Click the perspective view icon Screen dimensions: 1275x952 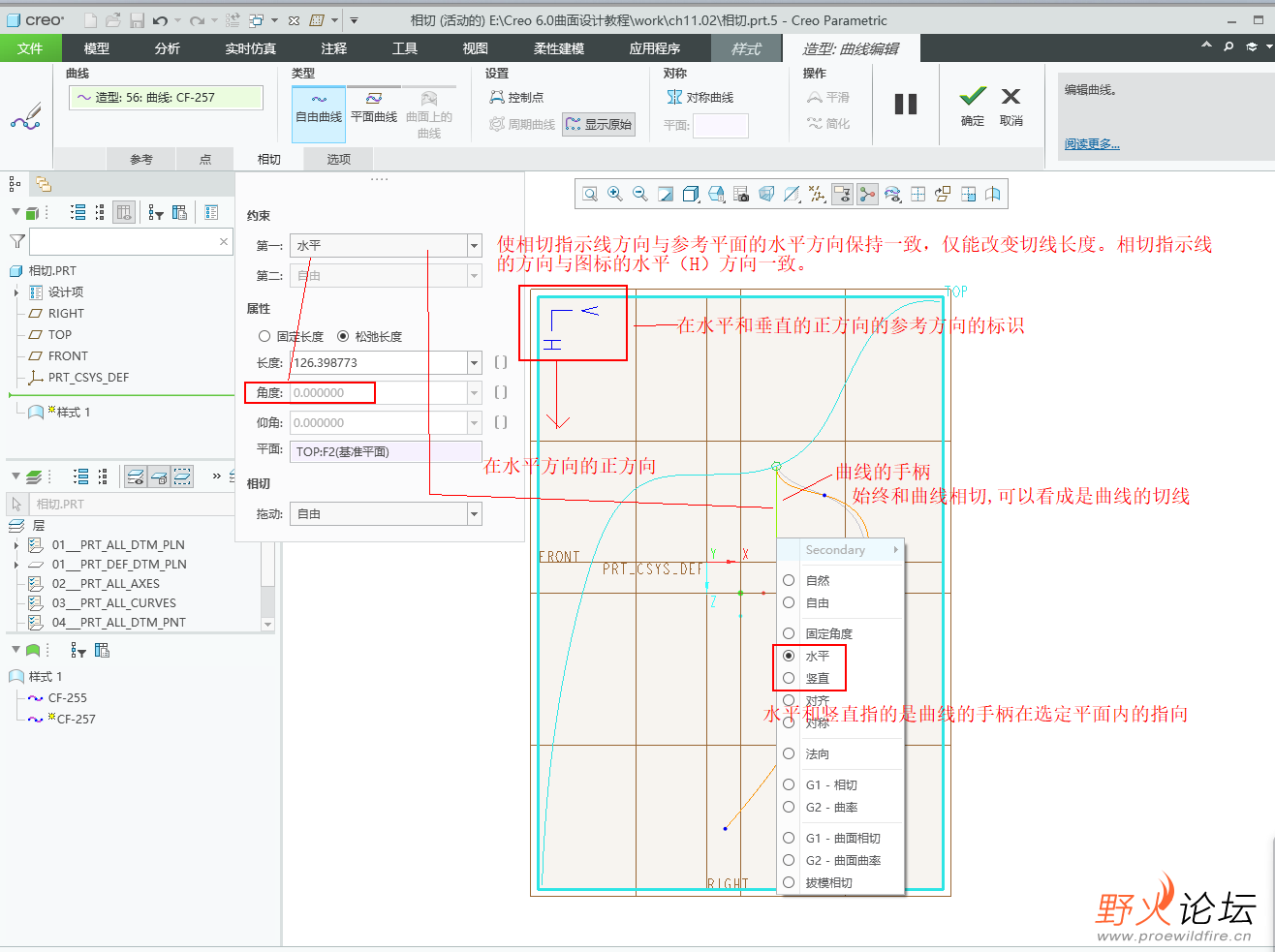766,194
